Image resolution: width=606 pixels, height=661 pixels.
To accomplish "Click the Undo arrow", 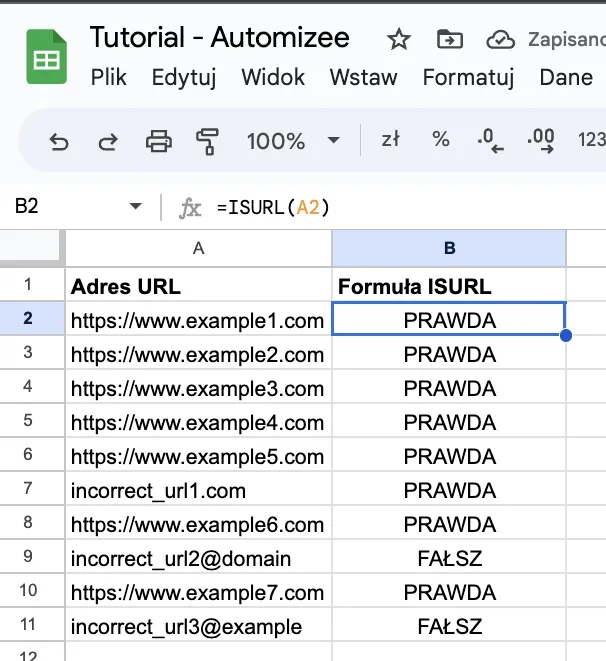I will [x=59, y=142].
